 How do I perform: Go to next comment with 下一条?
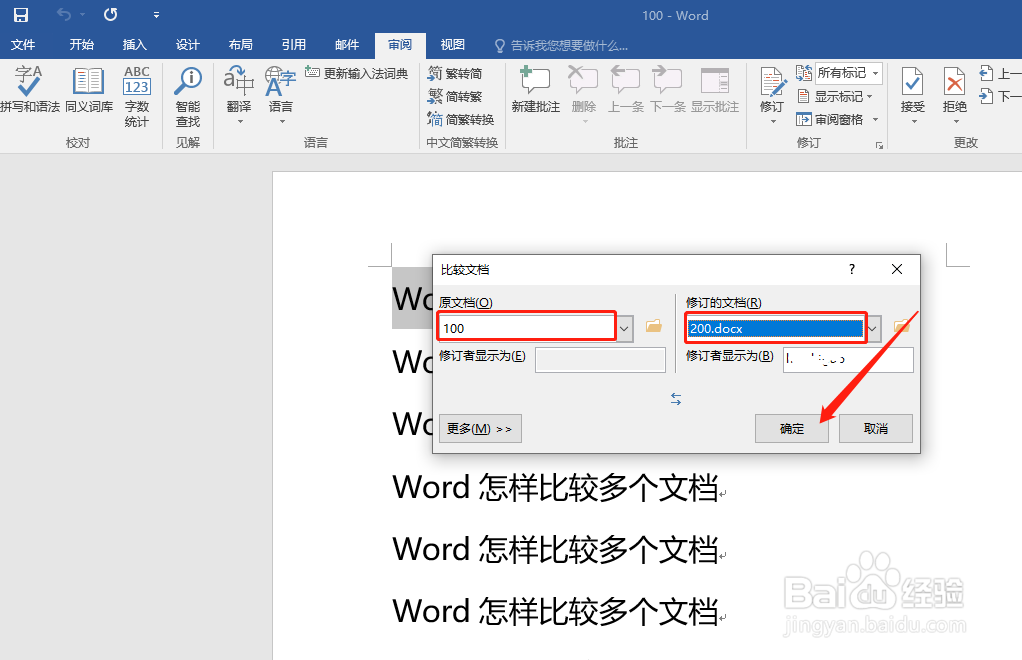click(667, 89)
